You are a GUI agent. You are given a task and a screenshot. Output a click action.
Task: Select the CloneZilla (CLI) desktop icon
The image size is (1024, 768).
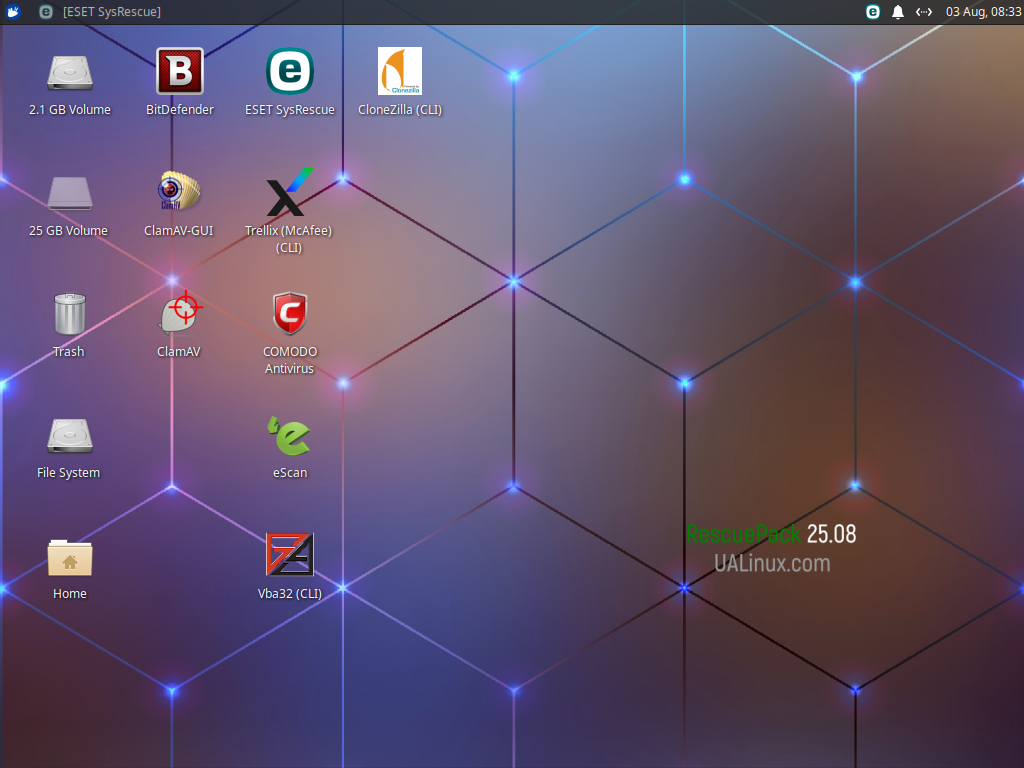pos(400,71)
